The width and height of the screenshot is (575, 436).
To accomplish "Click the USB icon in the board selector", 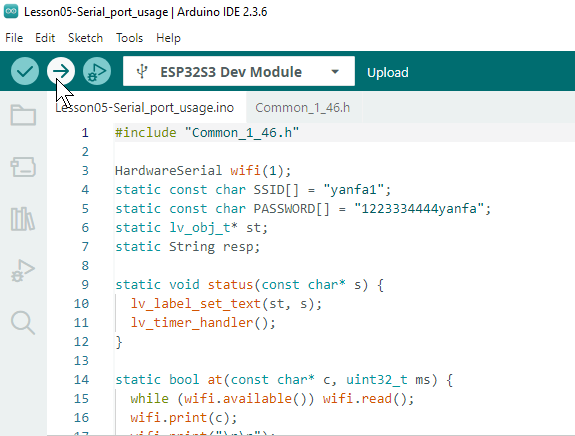I will pos(142,72).
